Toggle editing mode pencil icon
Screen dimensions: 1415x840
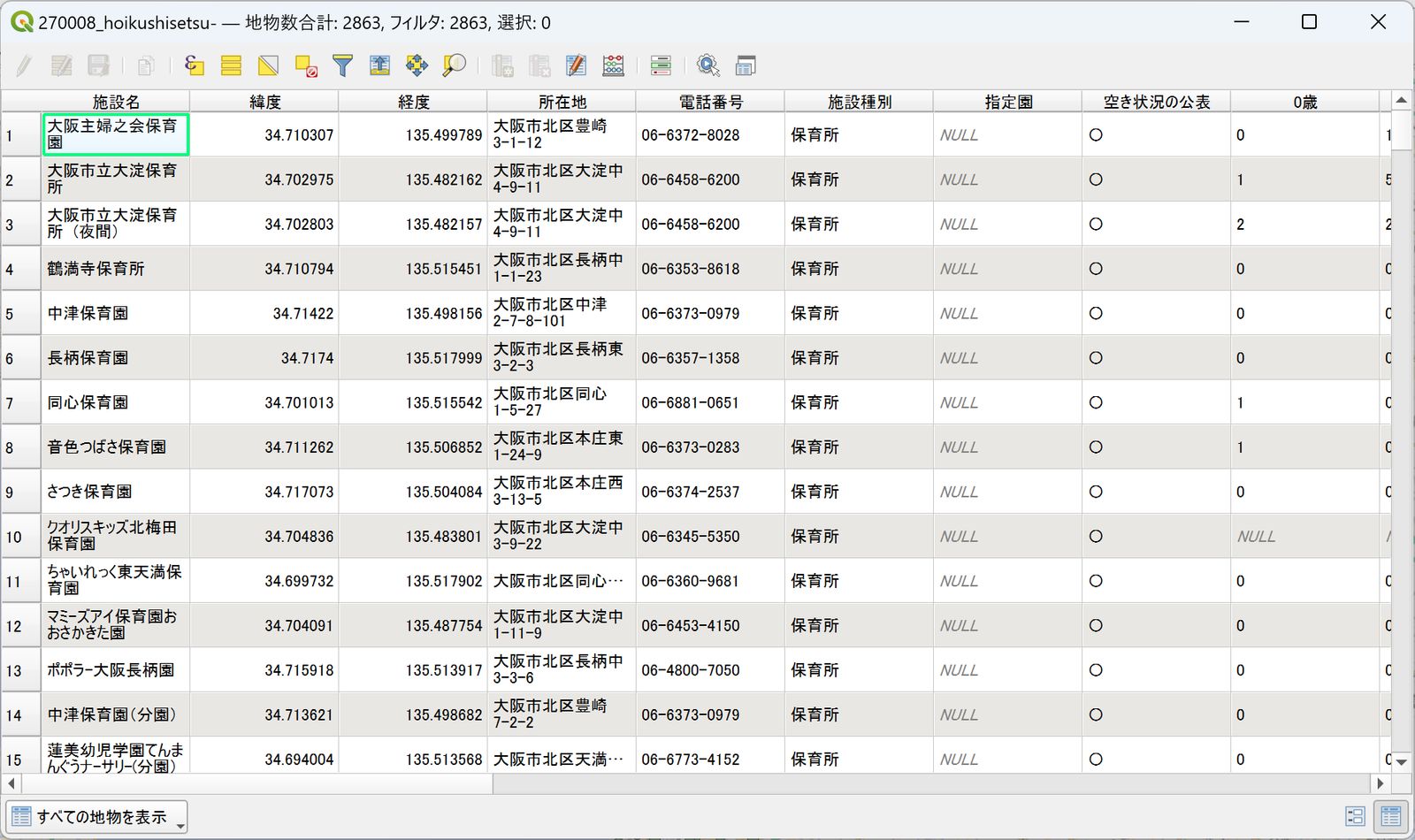click(x=24, y=65)
